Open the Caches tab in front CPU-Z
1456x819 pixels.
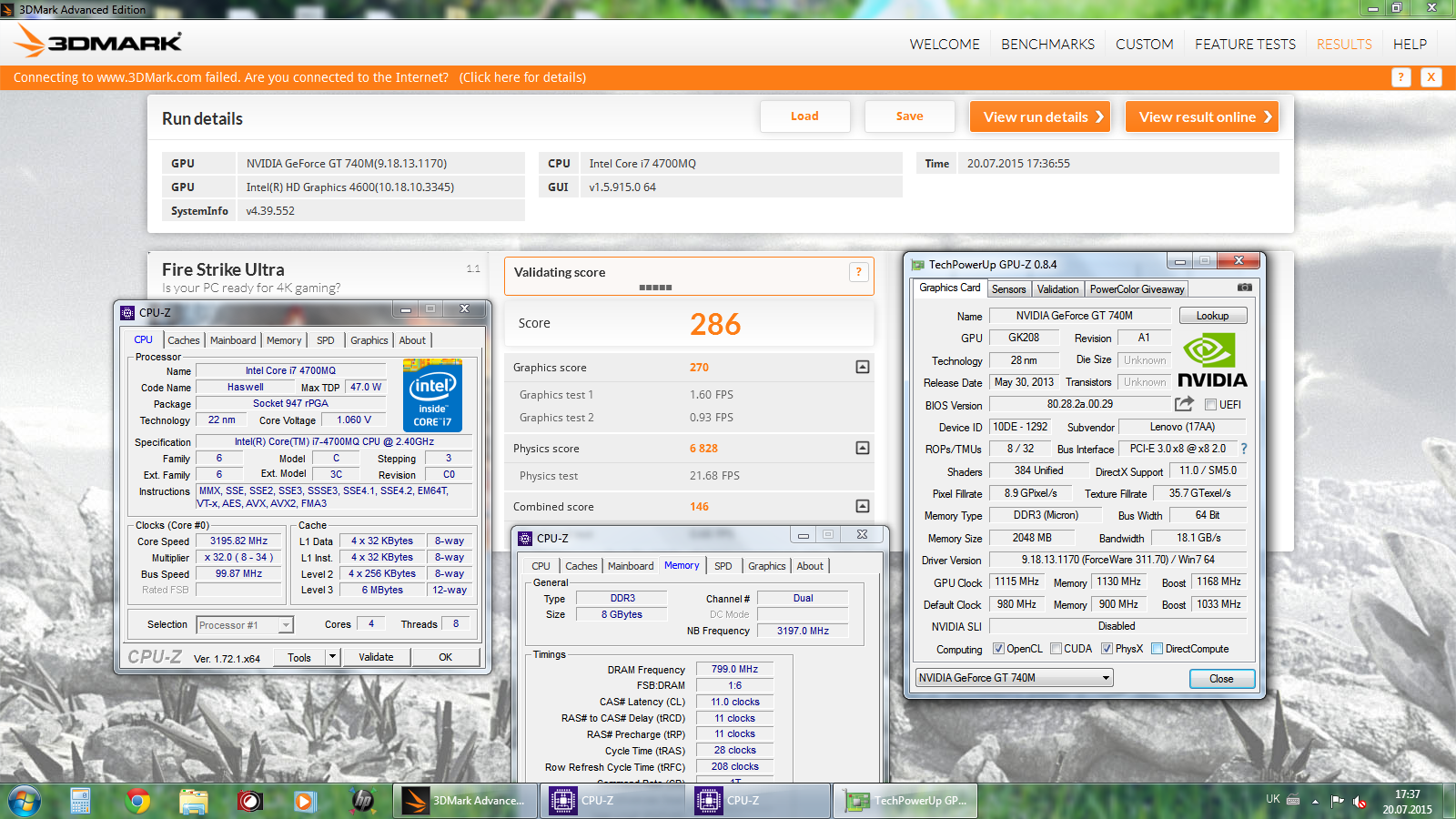(x=184, y=340)
